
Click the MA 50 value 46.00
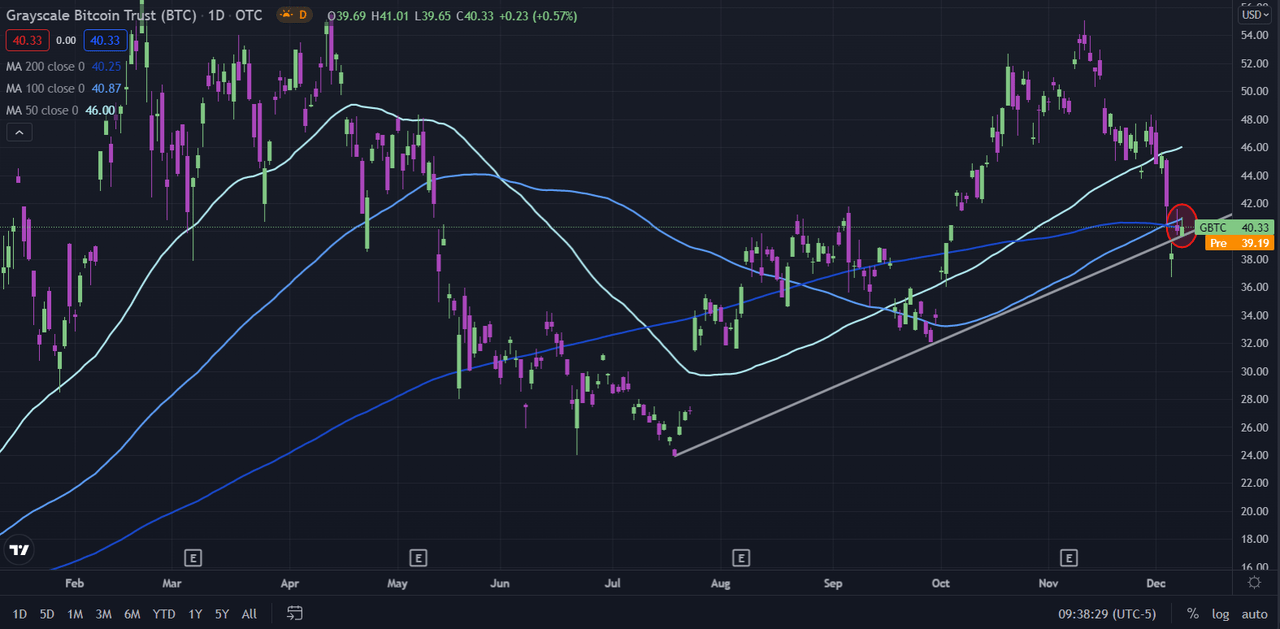tap(100, 110)
